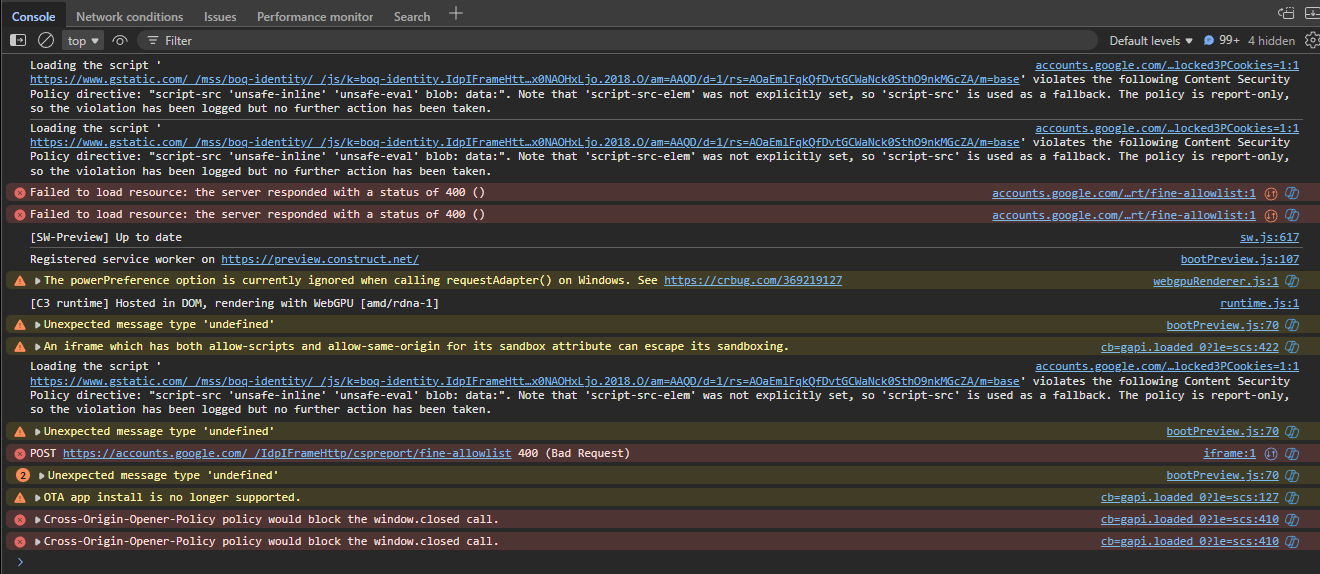Open source link webgpuRenderer.js:1
The height and width of the screenshot is (574, 1320).
coord(1216,281)
